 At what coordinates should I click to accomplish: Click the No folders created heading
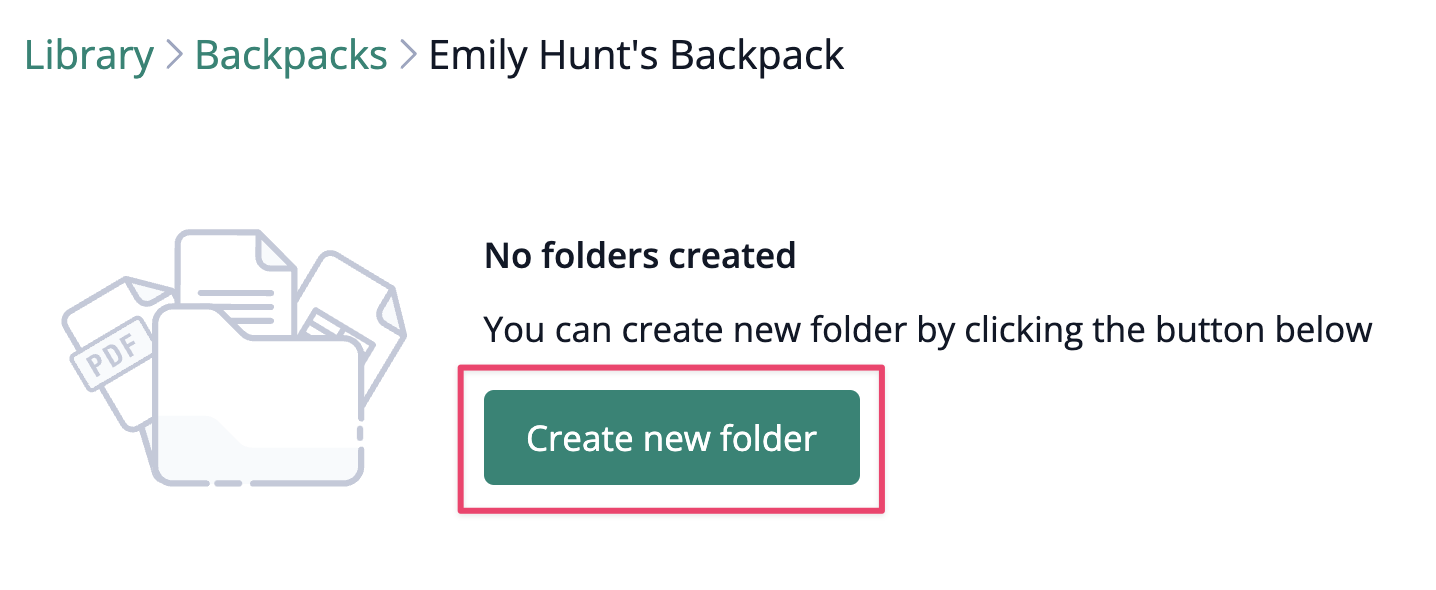coord(640,256)
